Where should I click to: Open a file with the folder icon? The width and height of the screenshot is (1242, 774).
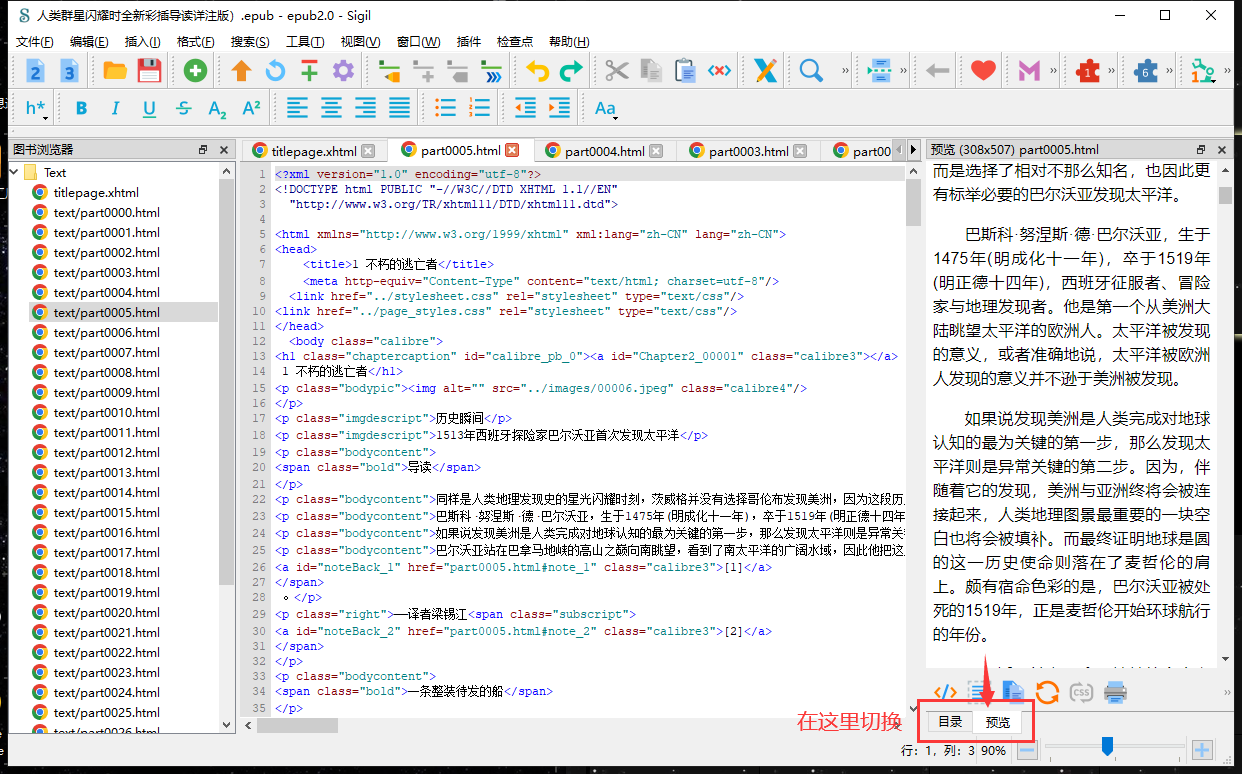click(x=115, y=71)
